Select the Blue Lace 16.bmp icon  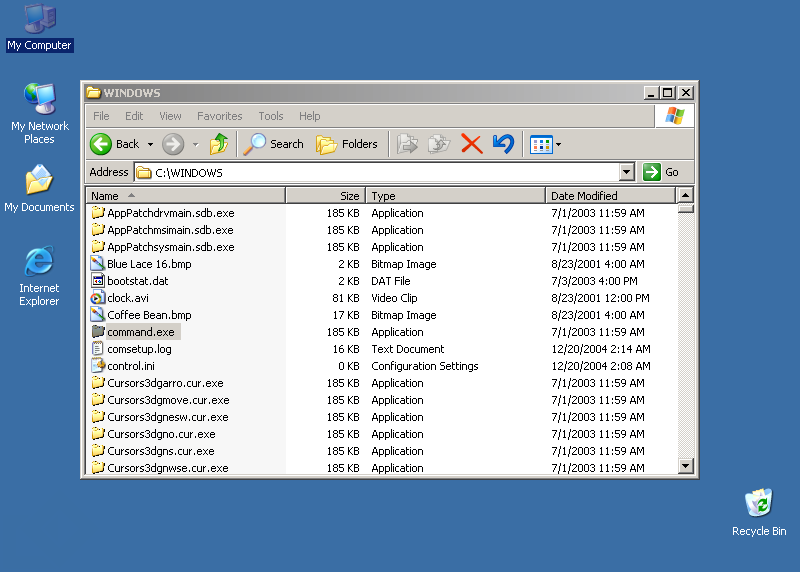97,264
